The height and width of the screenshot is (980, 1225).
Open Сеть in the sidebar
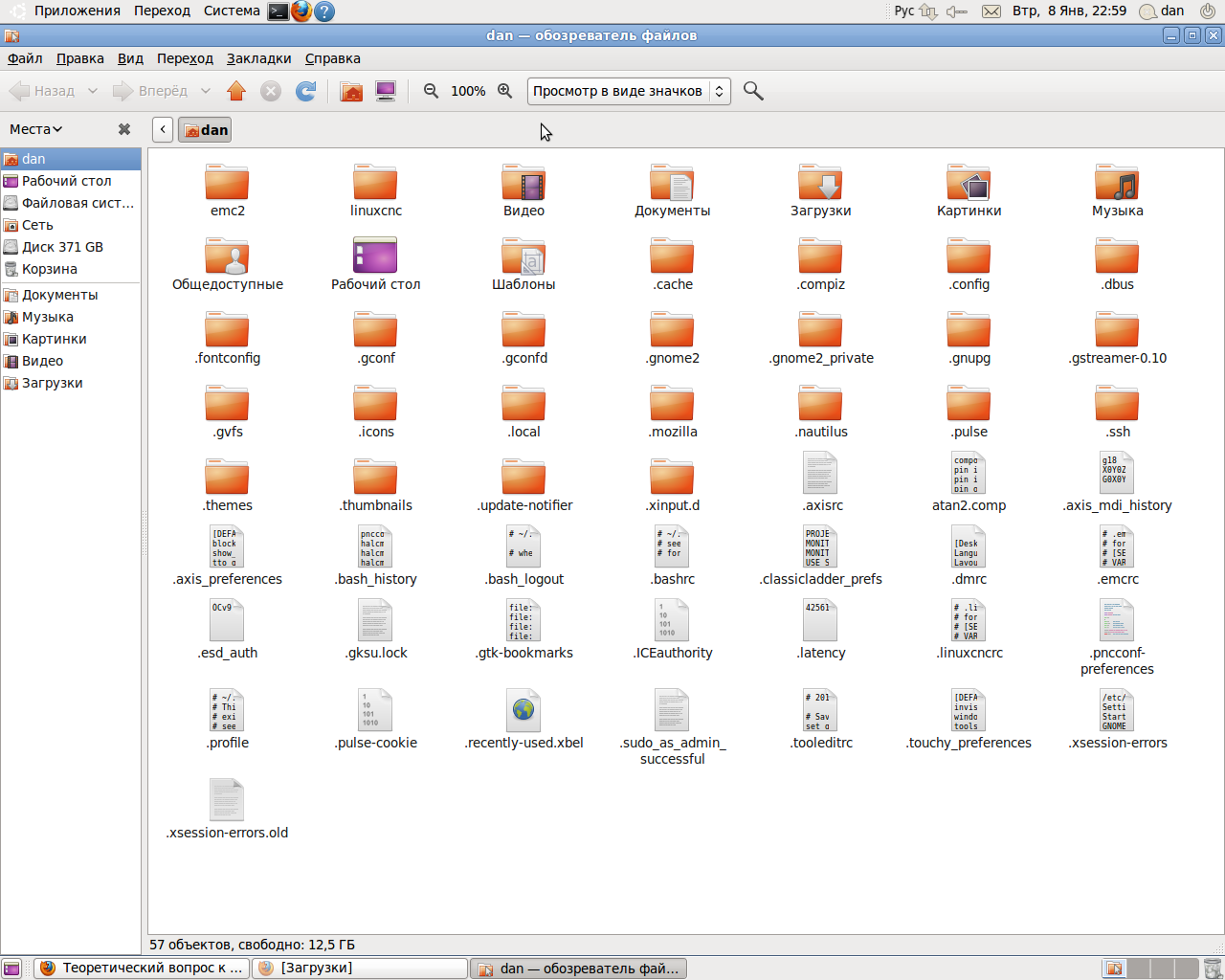71,225
